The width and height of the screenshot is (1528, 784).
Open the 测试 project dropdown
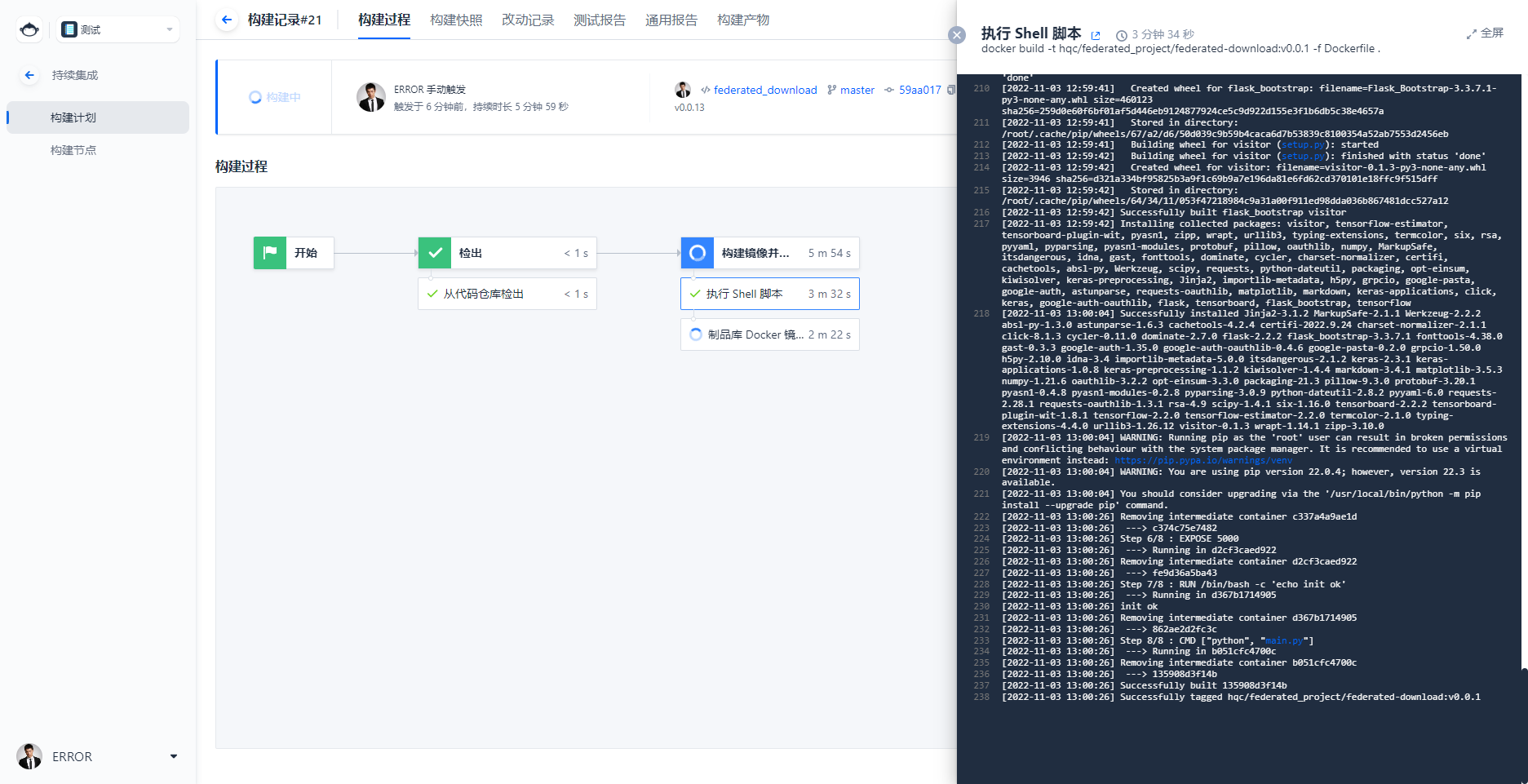tap(118, 30)
